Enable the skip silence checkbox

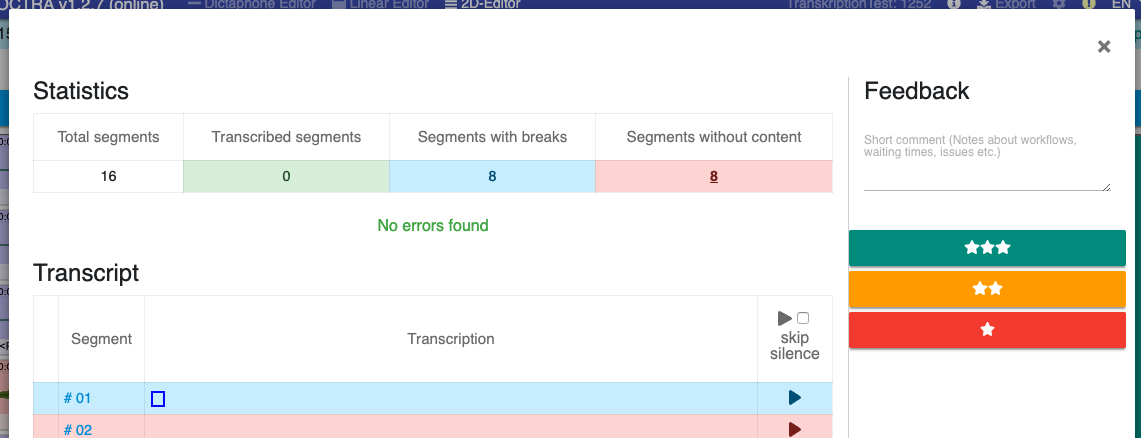[x=803, y=318]
